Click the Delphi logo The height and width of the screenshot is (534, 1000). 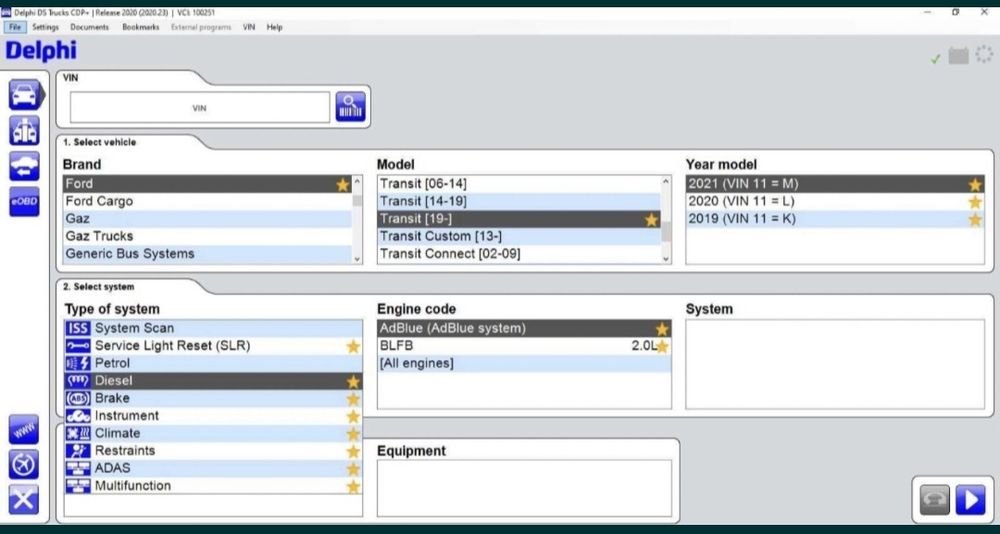(x=41, y=51)
